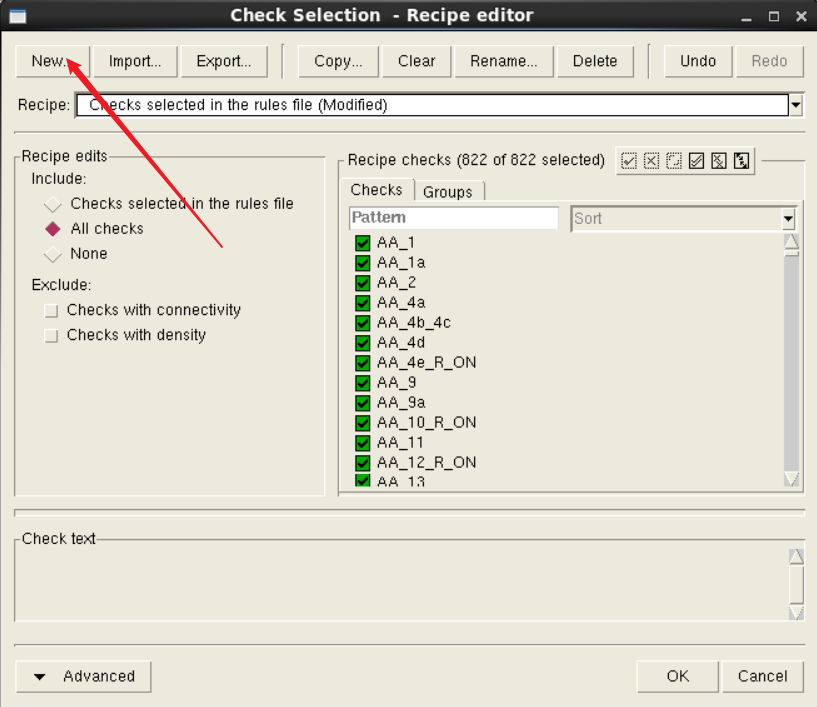Open the Recipe dropdown list
Viewport: 817px width, 707px height.
pos(793,103)
